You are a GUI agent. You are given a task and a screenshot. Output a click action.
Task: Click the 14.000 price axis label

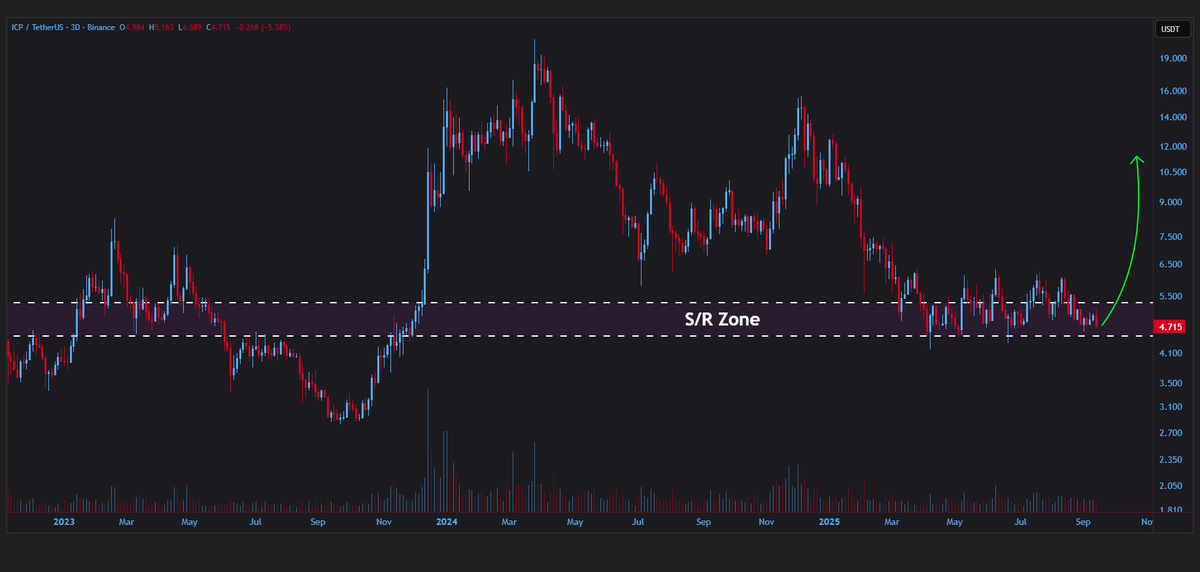(x=1172, y=118)
